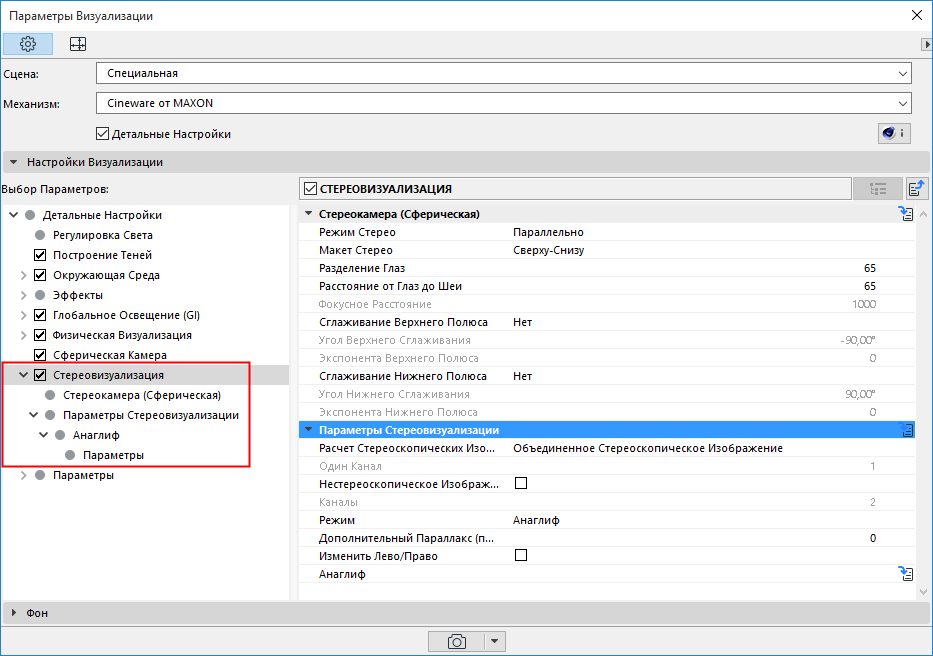Collapse Параметры Стереовизуализации properties group

(308, 429)
